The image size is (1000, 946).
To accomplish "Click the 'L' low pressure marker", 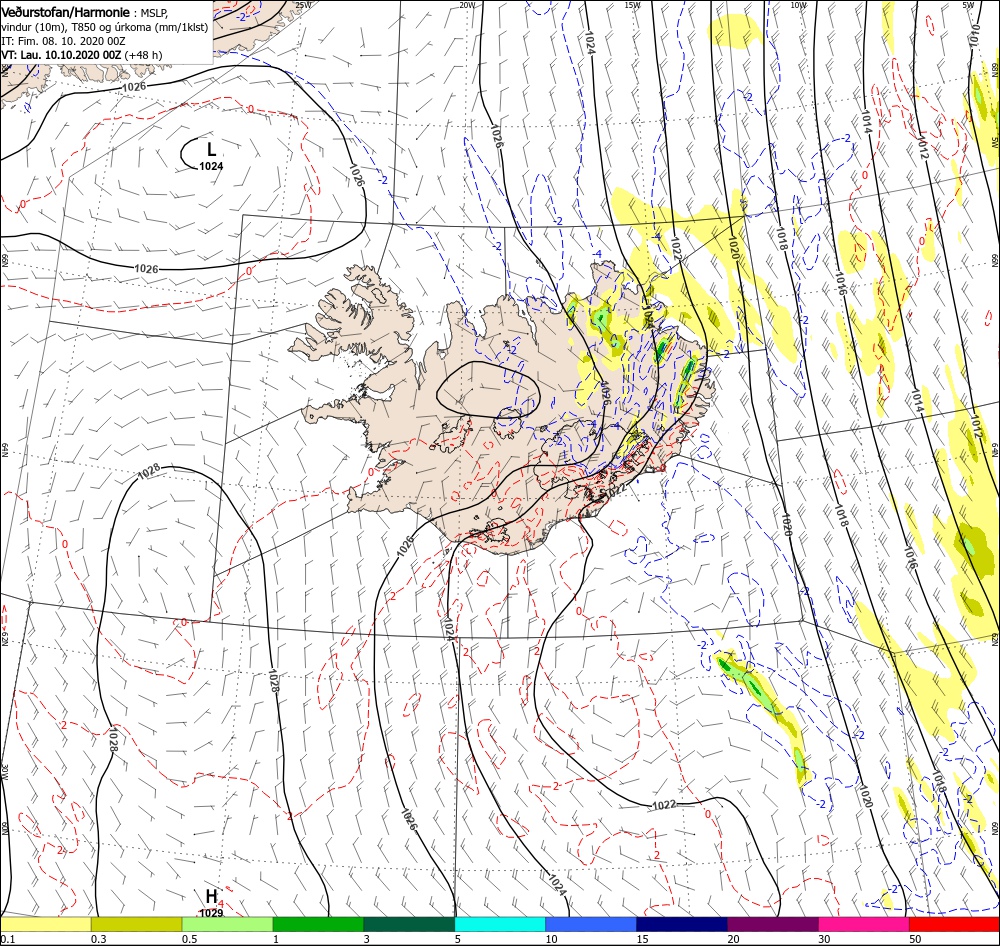I will [212, 149].
